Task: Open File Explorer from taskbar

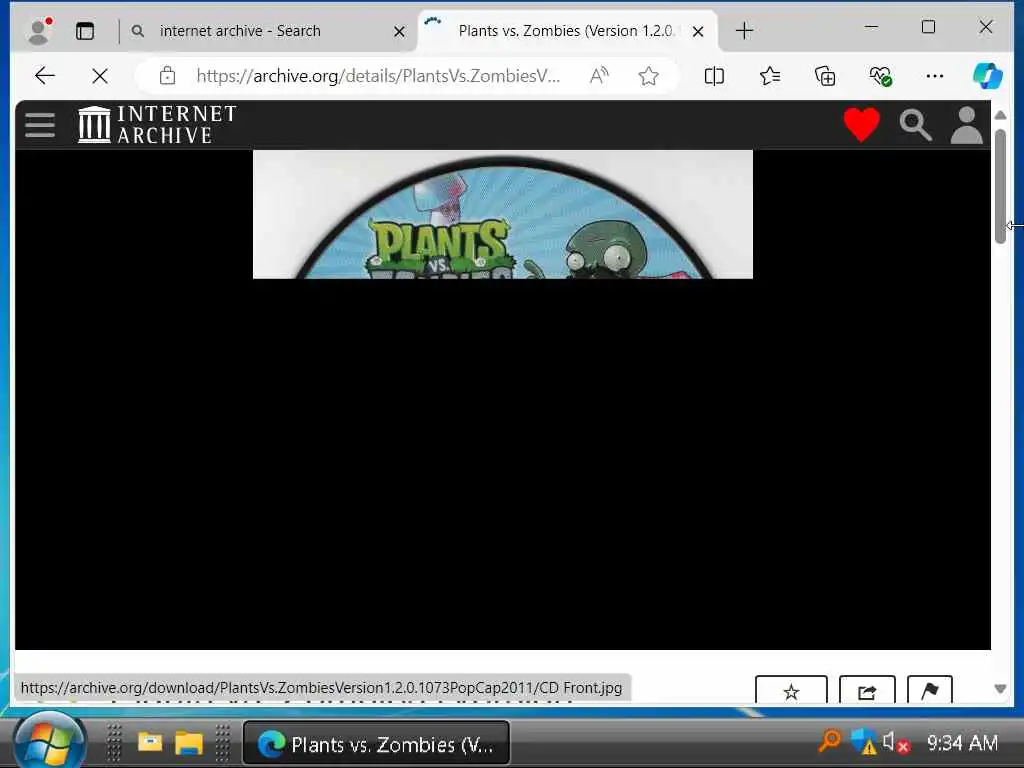Action: click(189, 743)
